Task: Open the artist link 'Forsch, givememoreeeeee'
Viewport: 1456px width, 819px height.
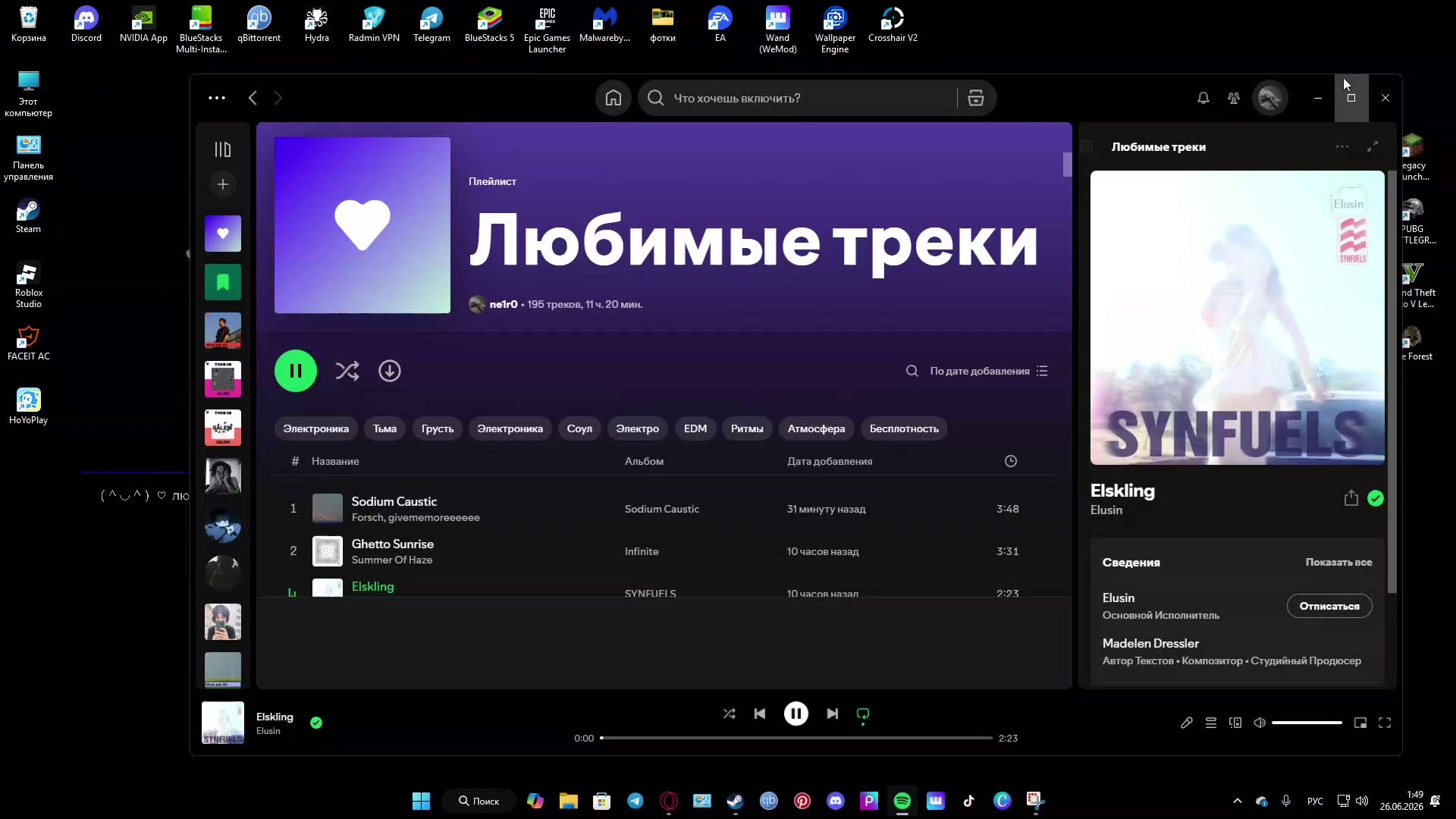Action: pyautogui.click(x=416, y=517)
